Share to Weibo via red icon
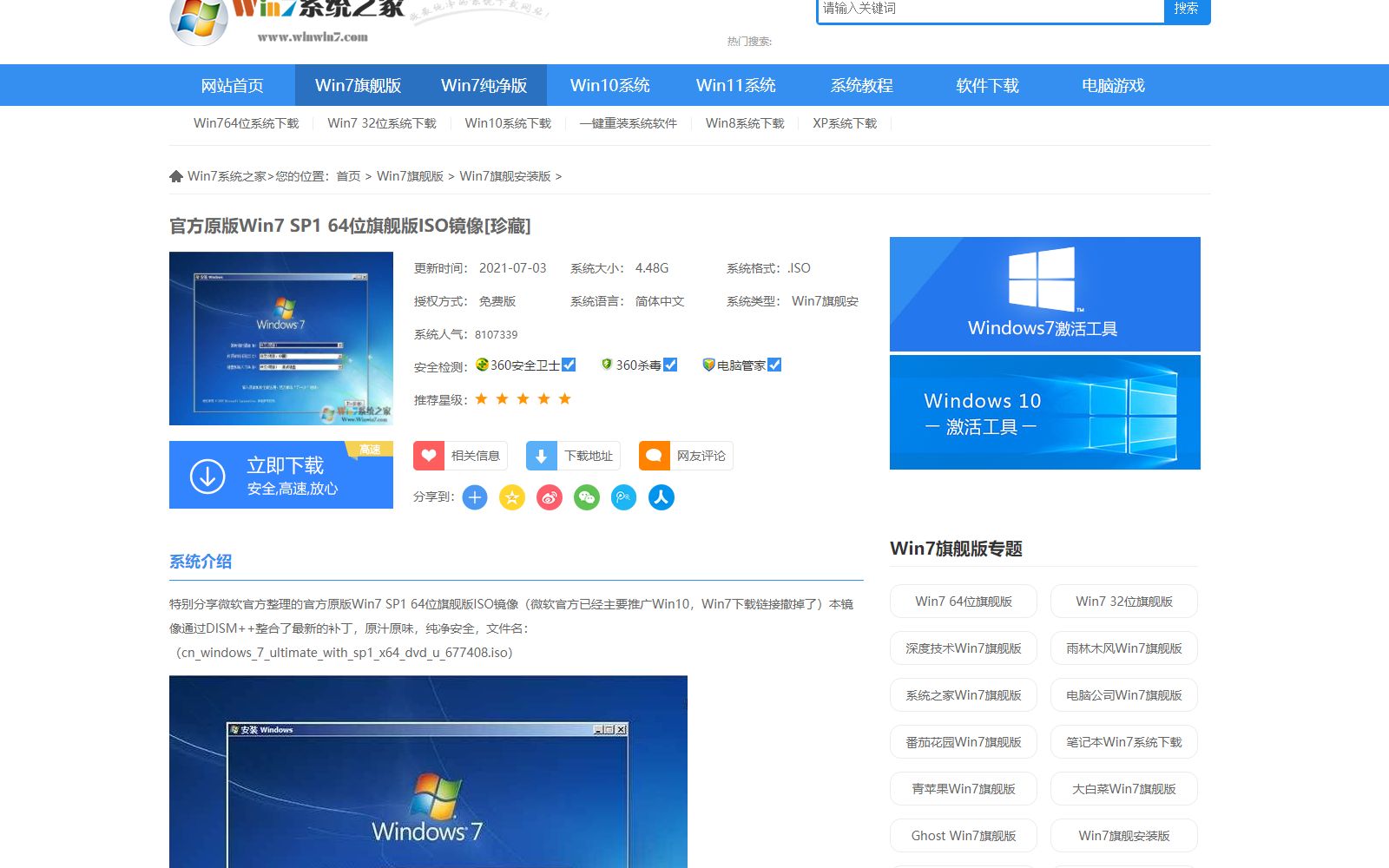The height and width of the screenshot is (868, 1389). 550,497
